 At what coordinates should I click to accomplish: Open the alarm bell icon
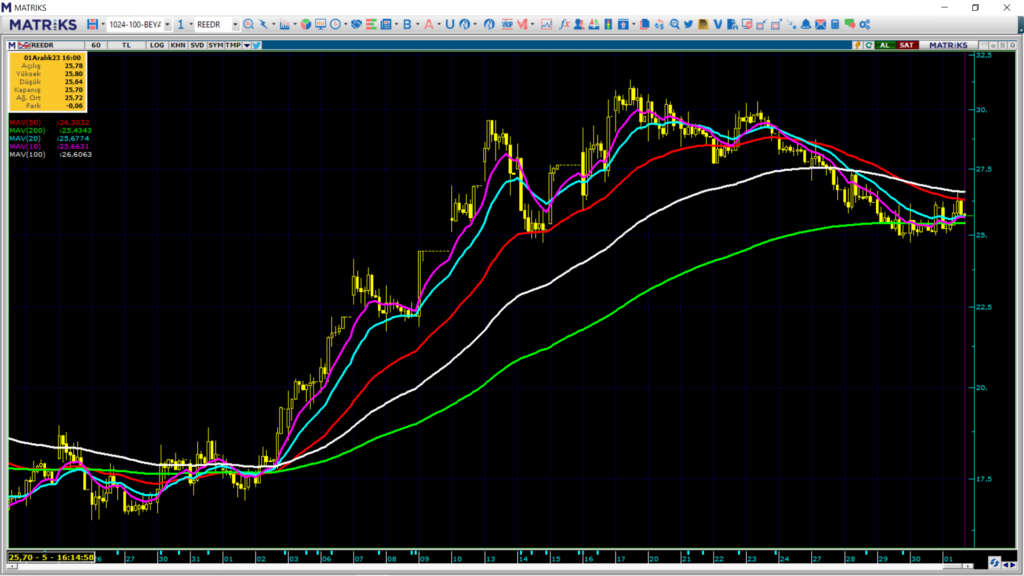tap(805, 24)
